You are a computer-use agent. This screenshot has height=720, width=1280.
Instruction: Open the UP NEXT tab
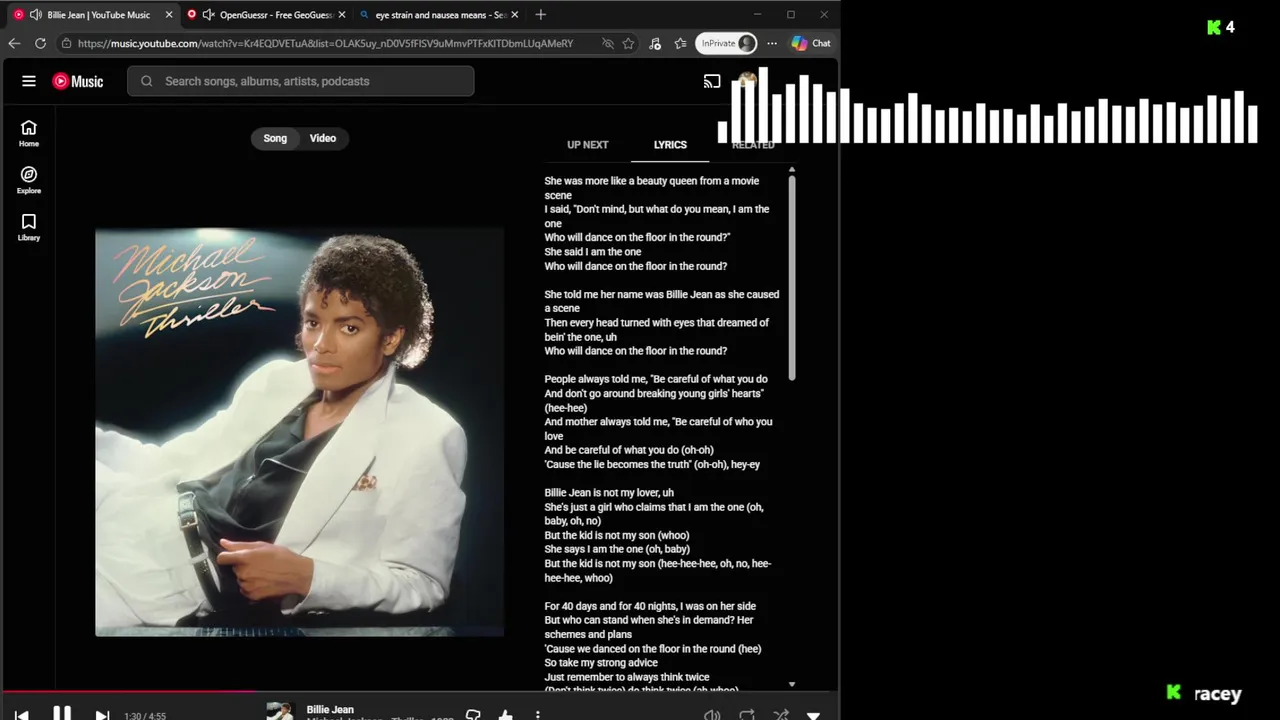click(x=588, y=145)
